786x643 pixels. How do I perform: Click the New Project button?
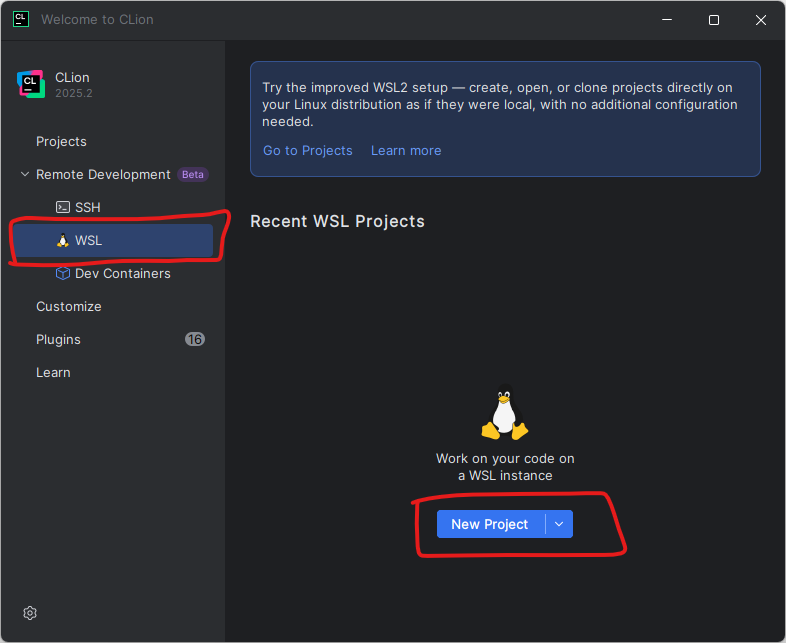pyautogui.click(x=490, y=524)
